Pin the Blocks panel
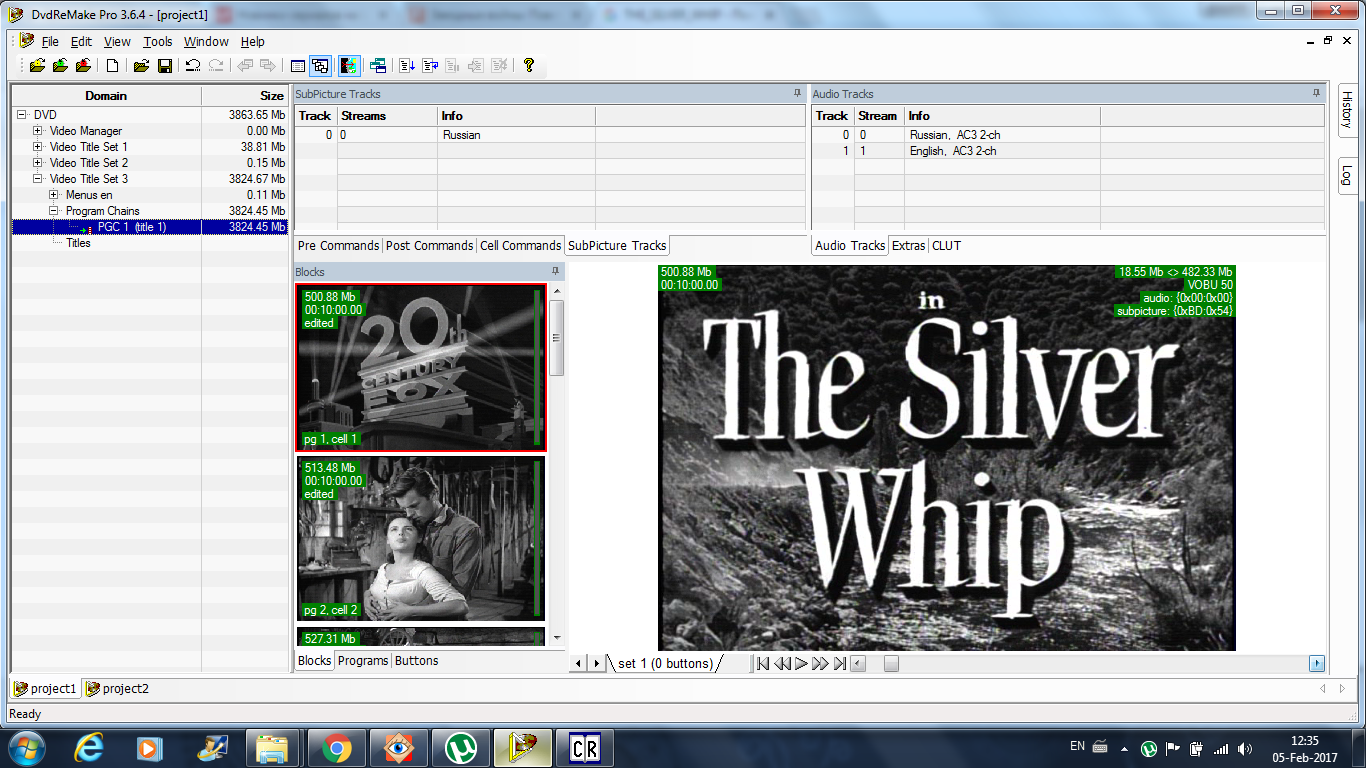Viewport: 1366px width, 768px height. 556,271
